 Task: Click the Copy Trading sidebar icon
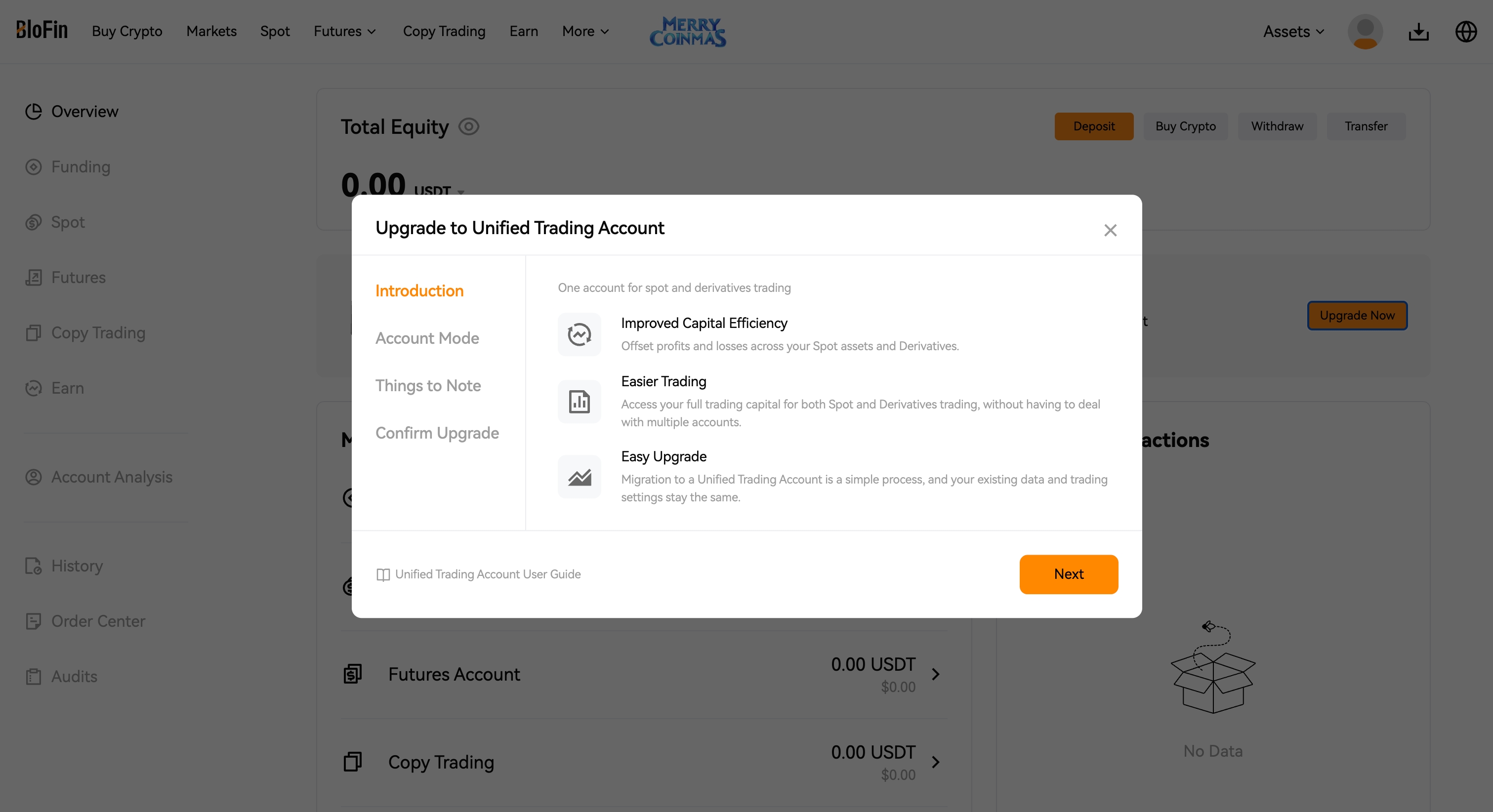(x=34, y=333)
